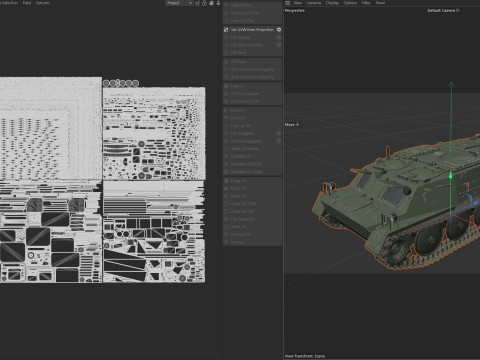Open UV Straighten options gear

(x=279, y=133)
